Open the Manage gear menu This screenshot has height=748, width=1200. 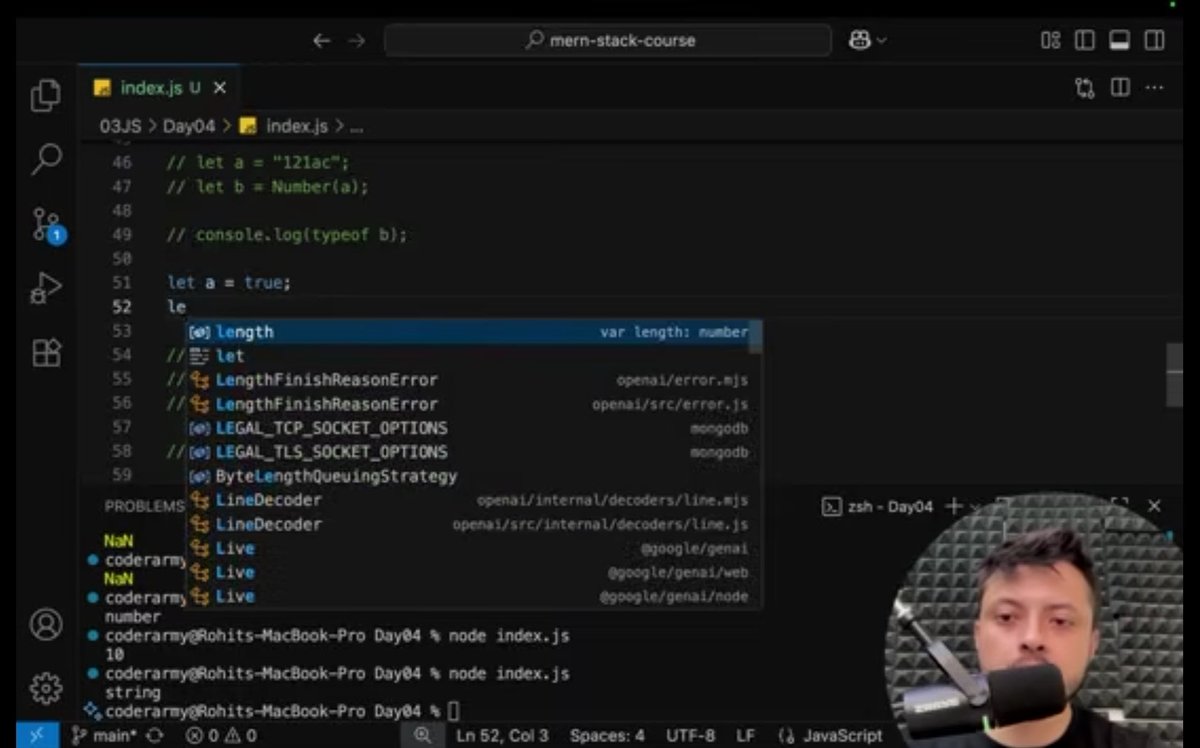coord(46,688)
